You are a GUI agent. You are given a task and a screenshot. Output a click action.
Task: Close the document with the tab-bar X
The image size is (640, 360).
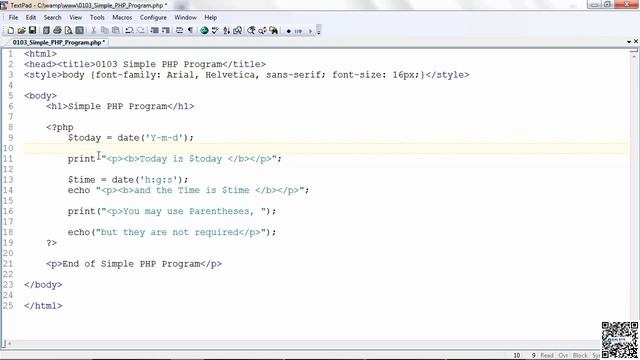pos(636,42)
